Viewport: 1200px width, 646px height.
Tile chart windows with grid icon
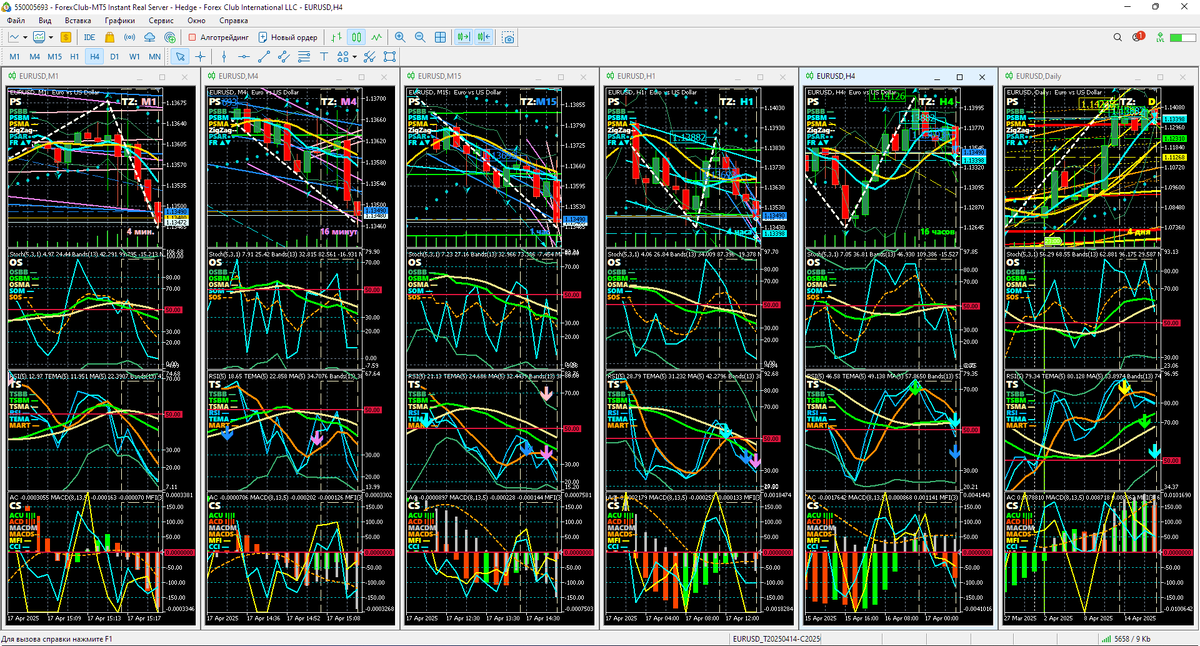[440, 37]
